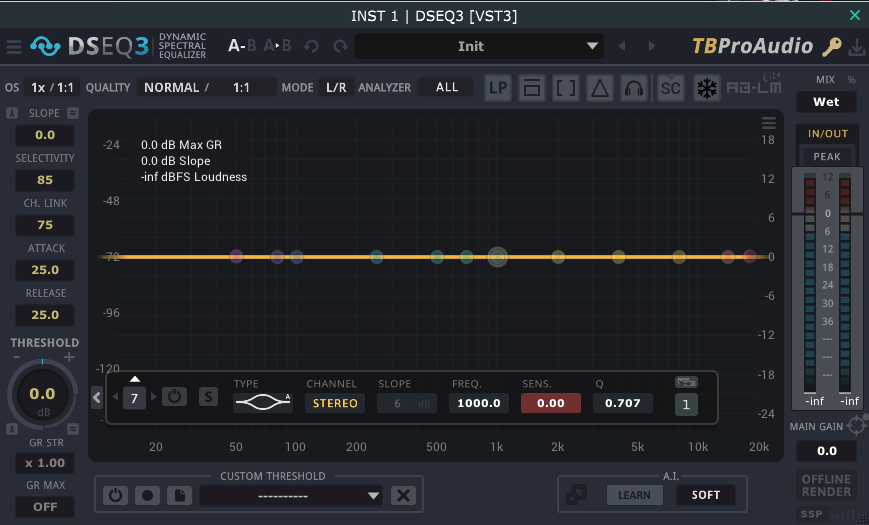Click the OFFLINE RENDER button
The height and width of the screenshot is (525, 869).
[x=826, y=486]
